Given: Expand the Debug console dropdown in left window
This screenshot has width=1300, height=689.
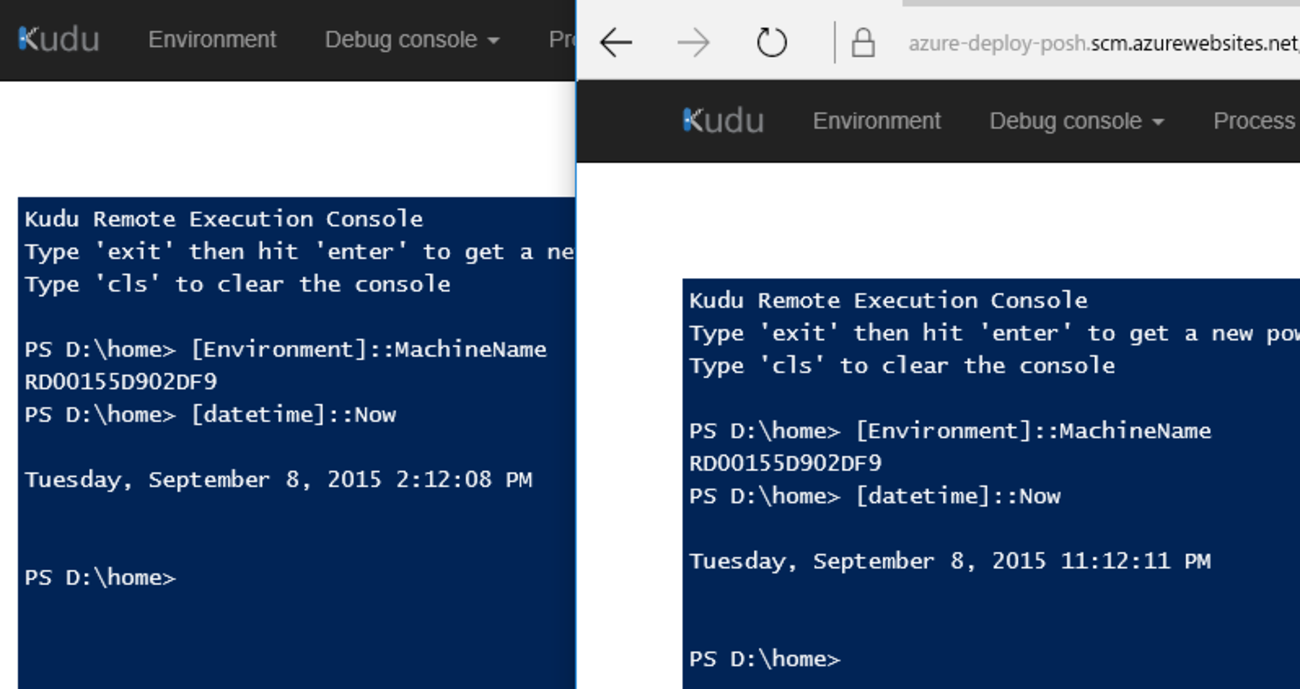Looking at the screenshot, I should [x=411, y=40].
